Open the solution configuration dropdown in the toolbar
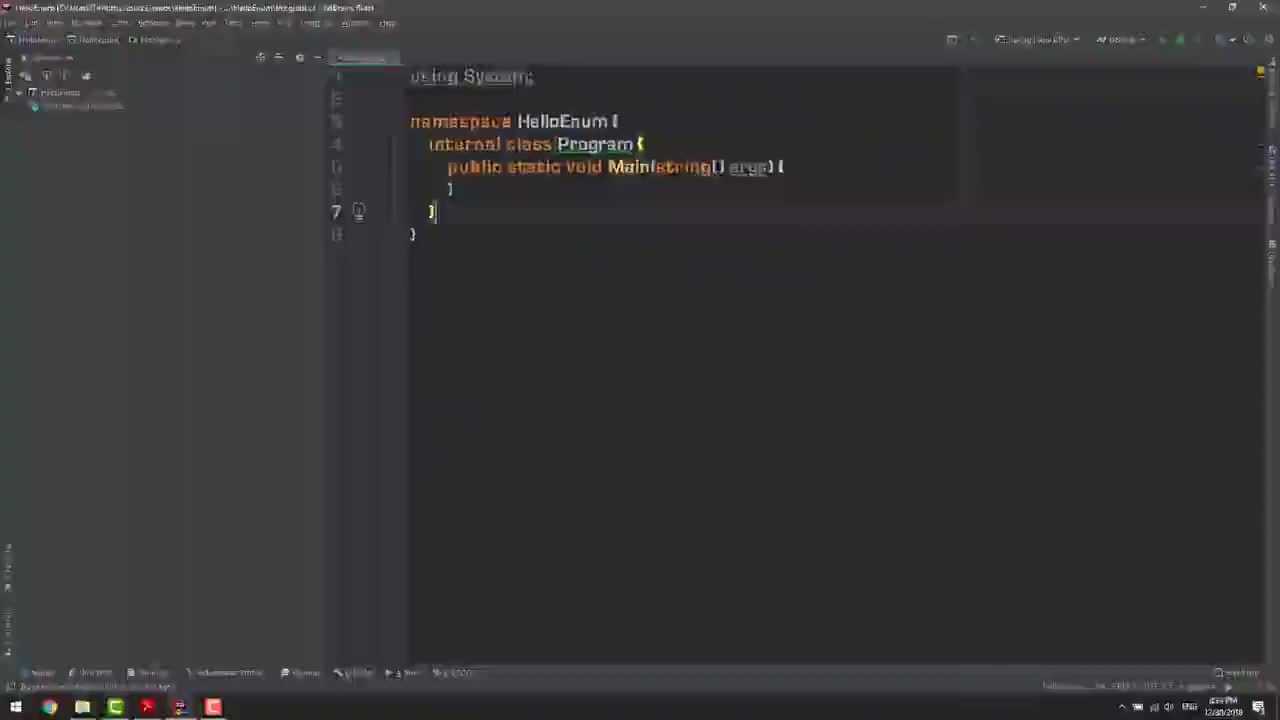The height and width of the screenshot is (720, 1280). point(1037,40)
